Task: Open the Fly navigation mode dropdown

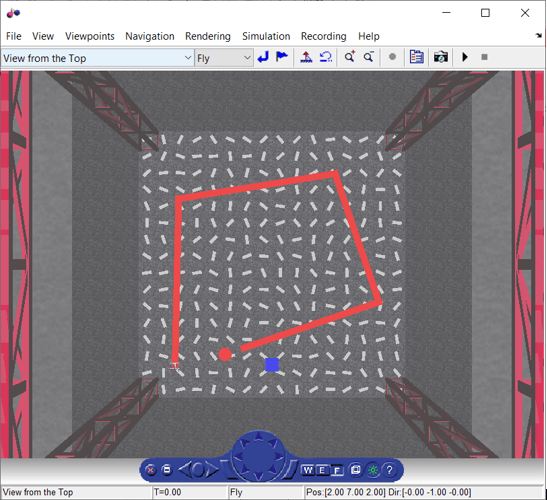Action: pyautogui.click(x=224, y=58)
